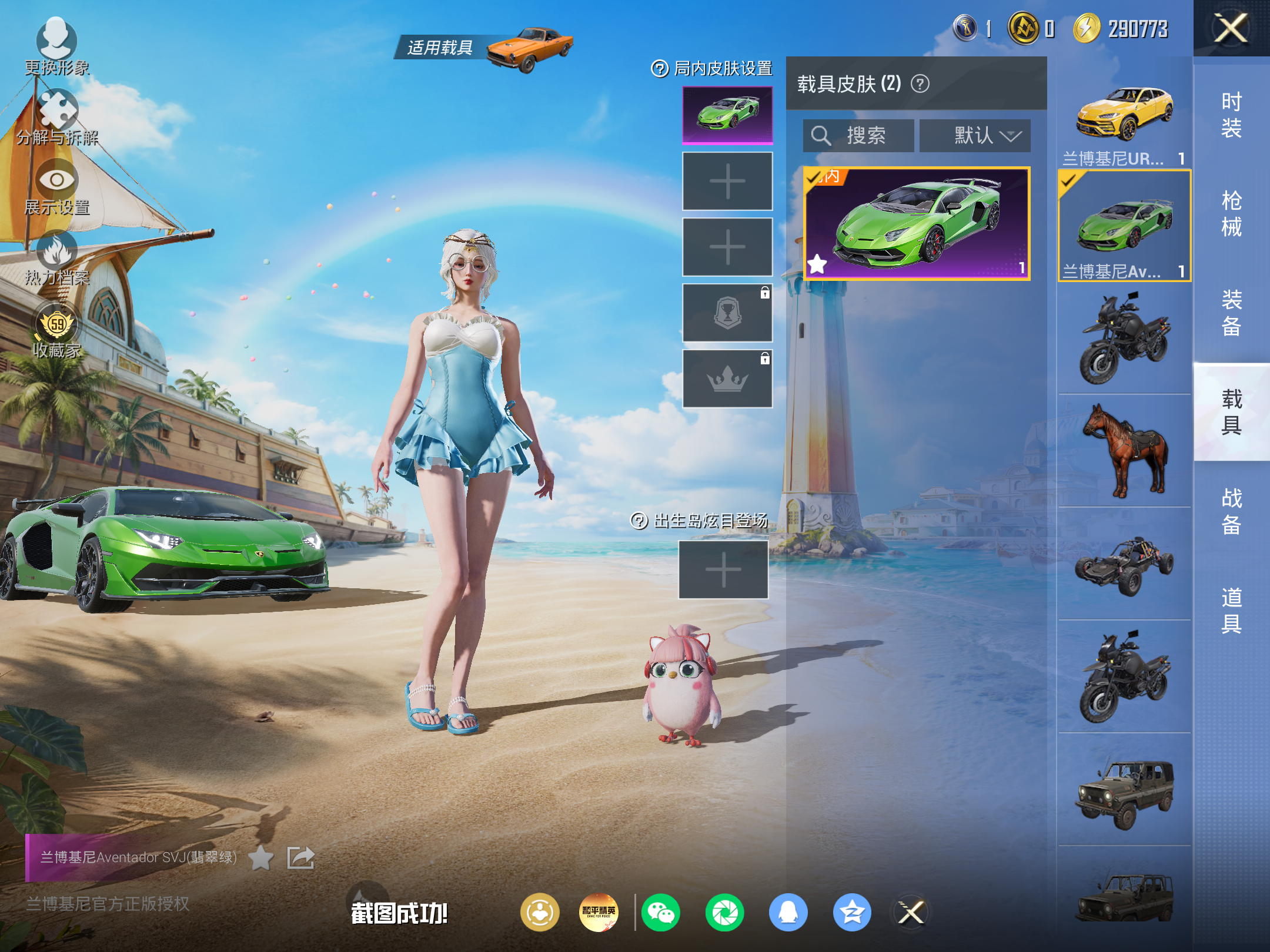Viewport: 1270px width, 952px height.
Task: Select the equipped green Lamborghini skin slot
Action: point(727,115)
